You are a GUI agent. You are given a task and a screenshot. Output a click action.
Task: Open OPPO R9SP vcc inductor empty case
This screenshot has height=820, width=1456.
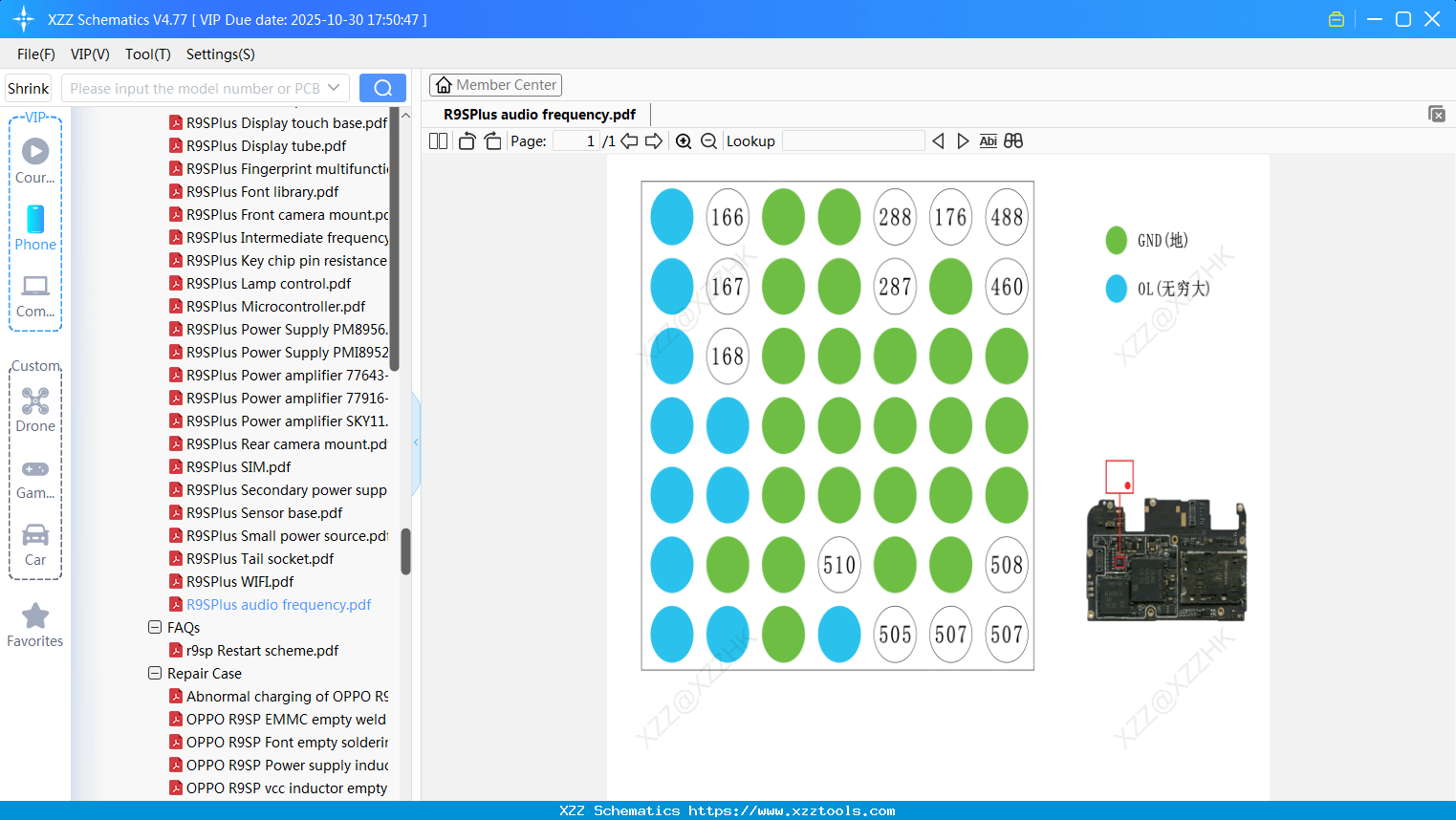(278, 788)
